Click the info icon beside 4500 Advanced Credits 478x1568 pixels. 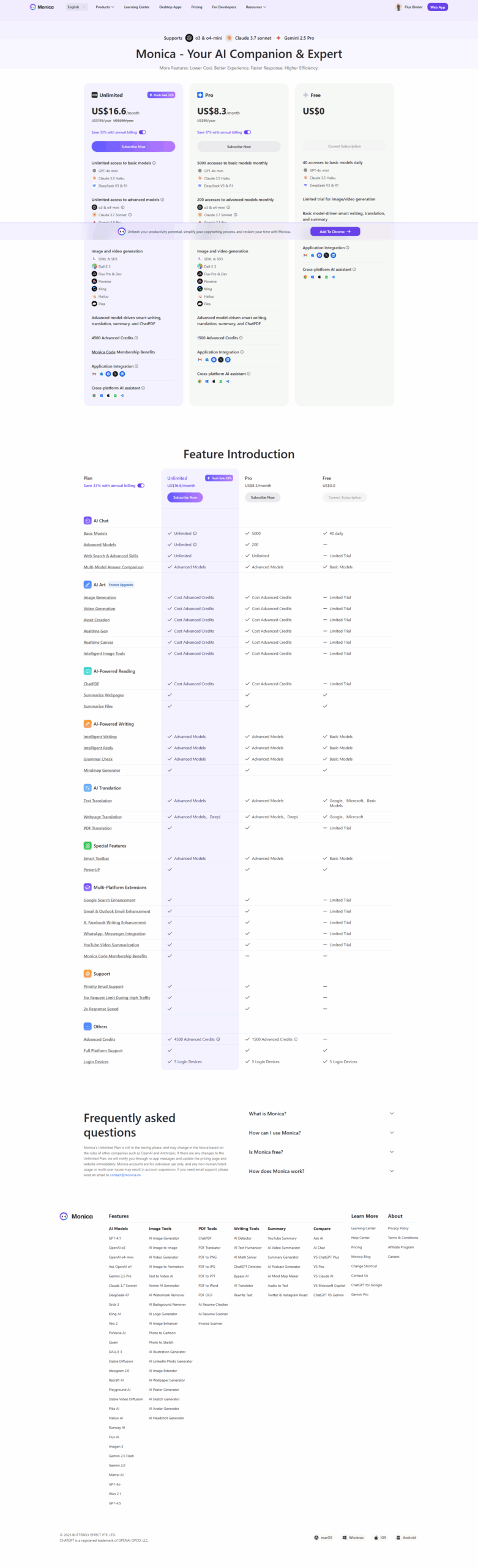point(136,338)
